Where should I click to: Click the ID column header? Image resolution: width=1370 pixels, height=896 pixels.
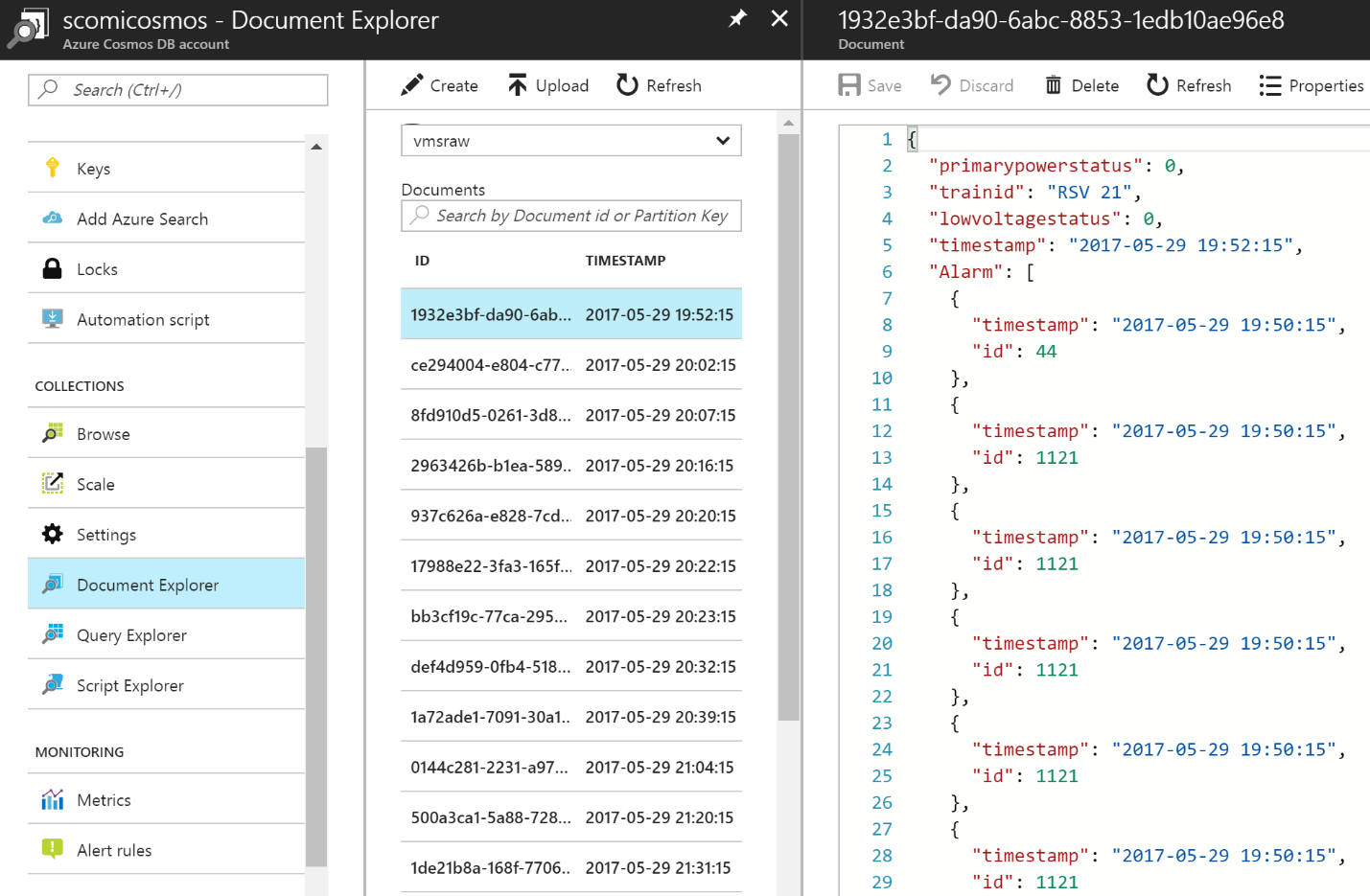coord(422,261)
